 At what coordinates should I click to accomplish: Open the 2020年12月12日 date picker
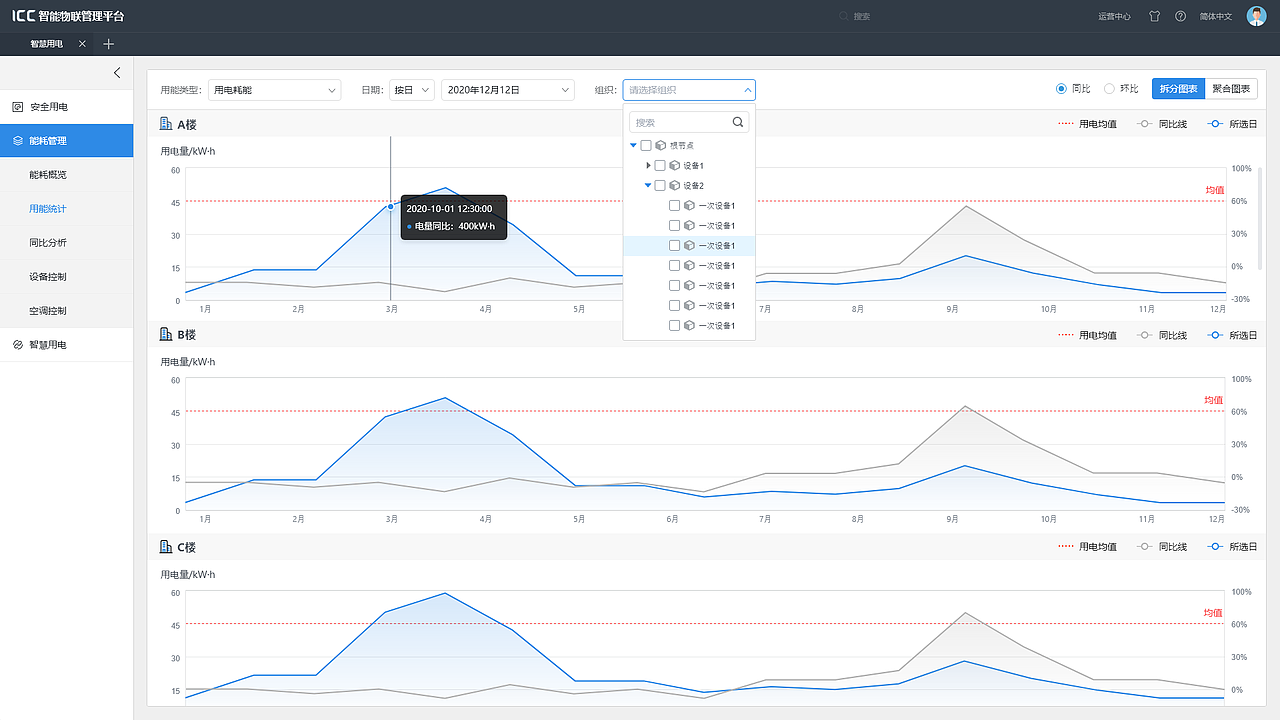tap(508, 90)
